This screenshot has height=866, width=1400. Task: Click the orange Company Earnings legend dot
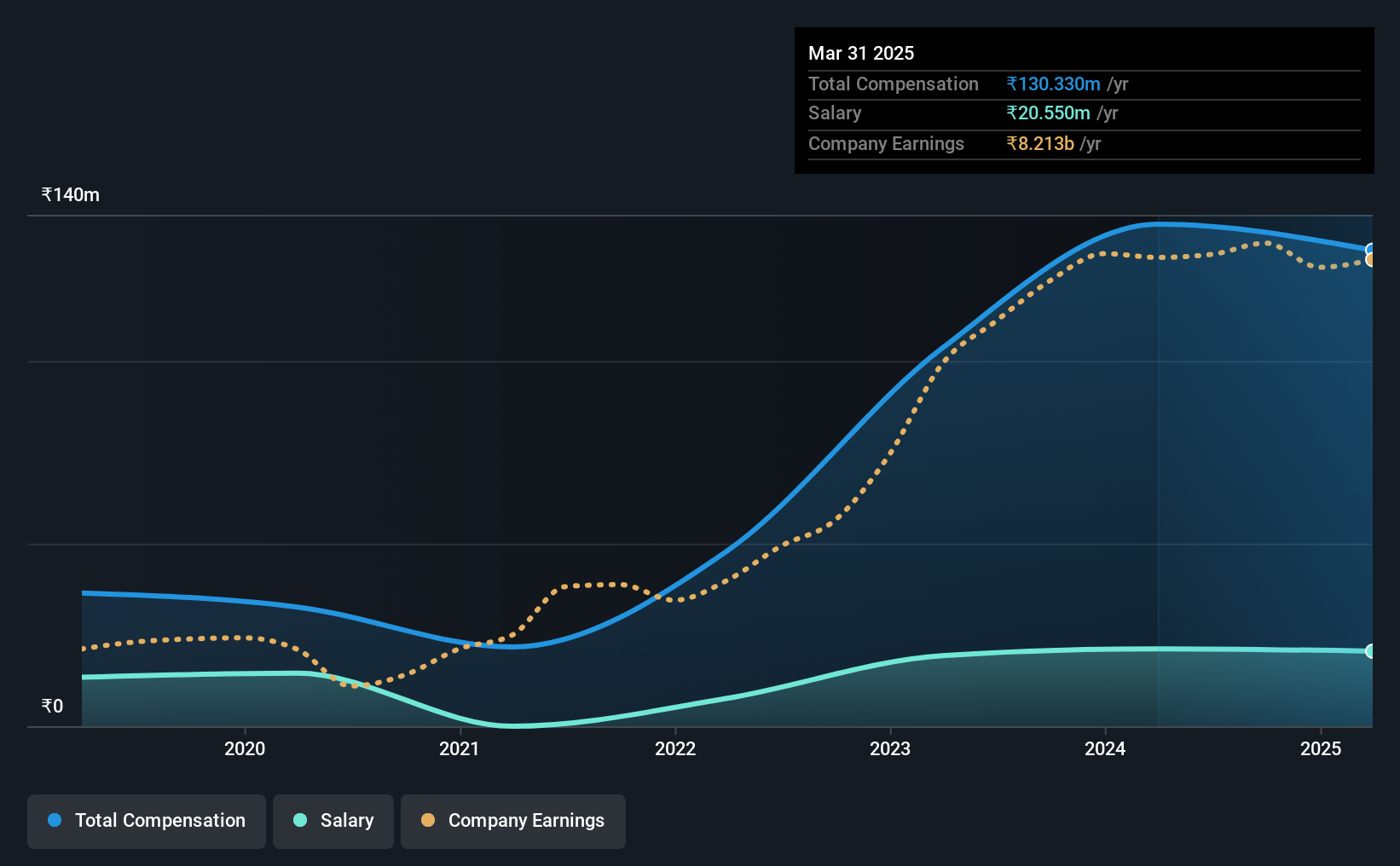point(428,820)
